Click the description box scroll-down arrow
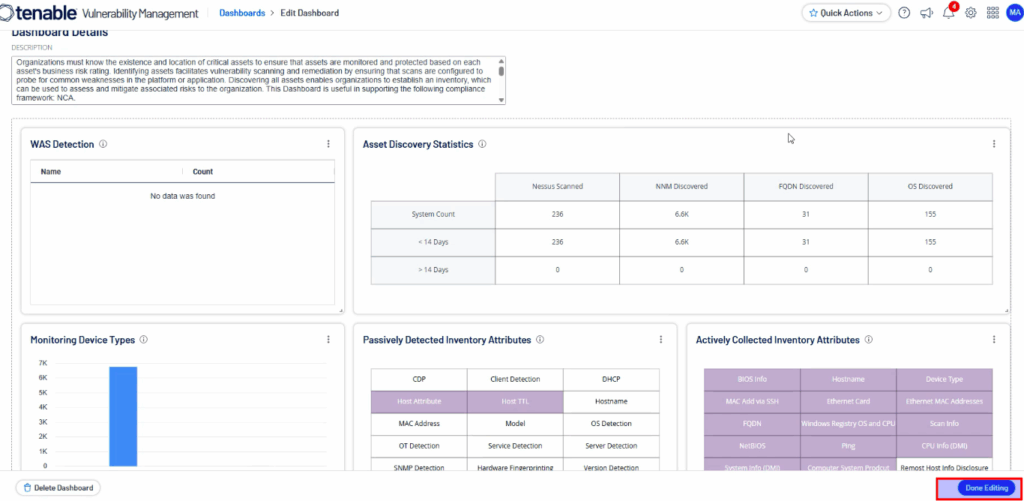 pyautogui.click(x=501, y=99)
